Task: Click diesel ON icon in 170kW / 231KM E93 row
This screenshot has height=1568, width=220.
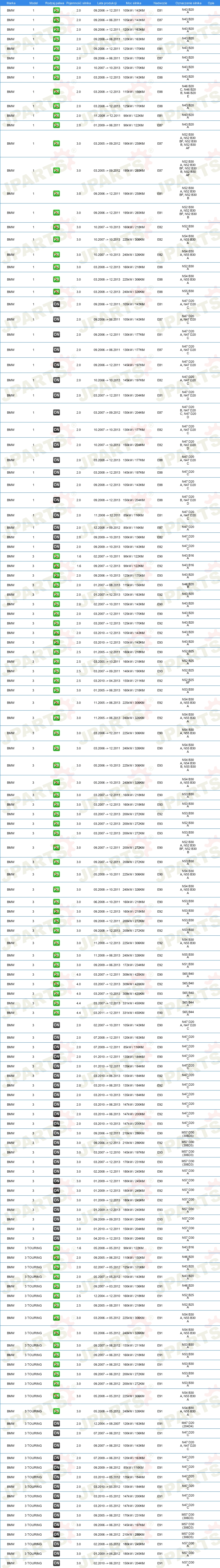Action: (56, 1162)
